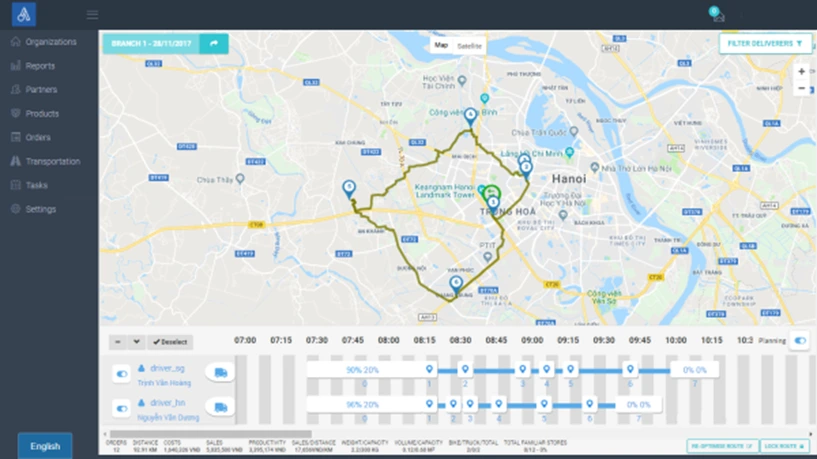Click the 96% 20% start block of driver_hn
The width and height of the screenshot is (817, 459).
[363, 405]
